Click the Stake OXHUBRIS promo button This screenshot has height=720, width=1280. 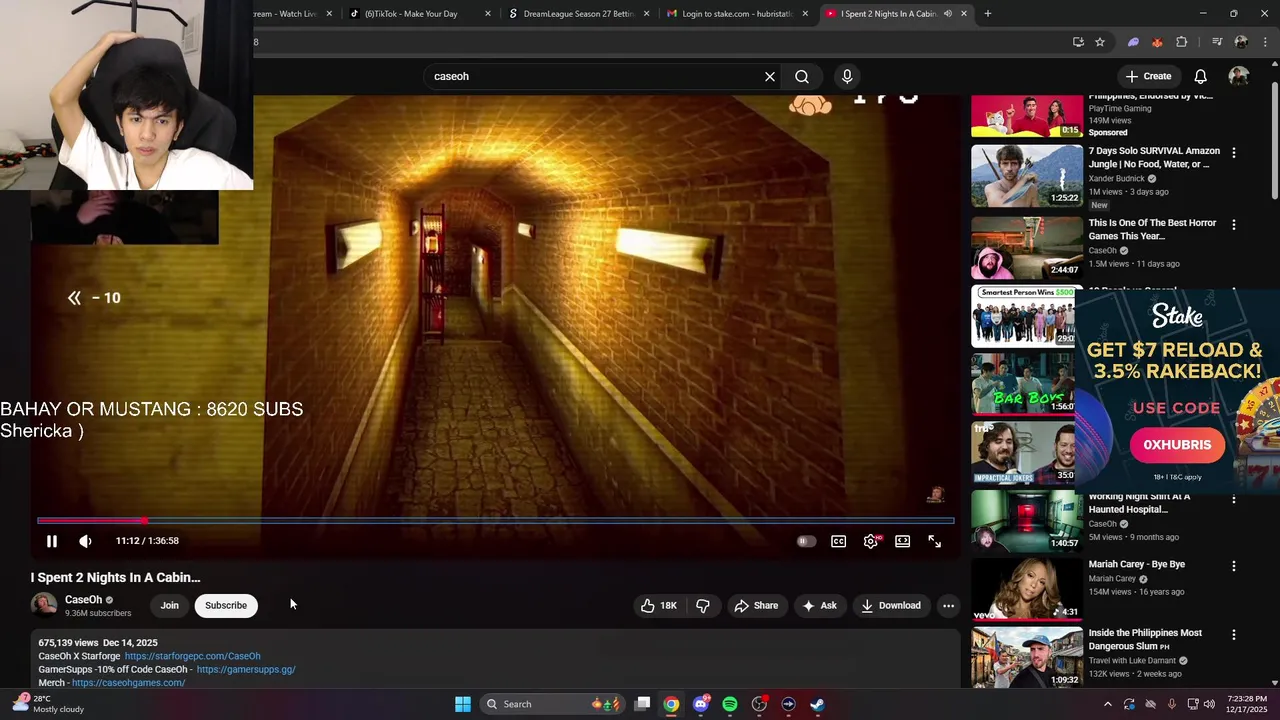tap(1178, 445)
